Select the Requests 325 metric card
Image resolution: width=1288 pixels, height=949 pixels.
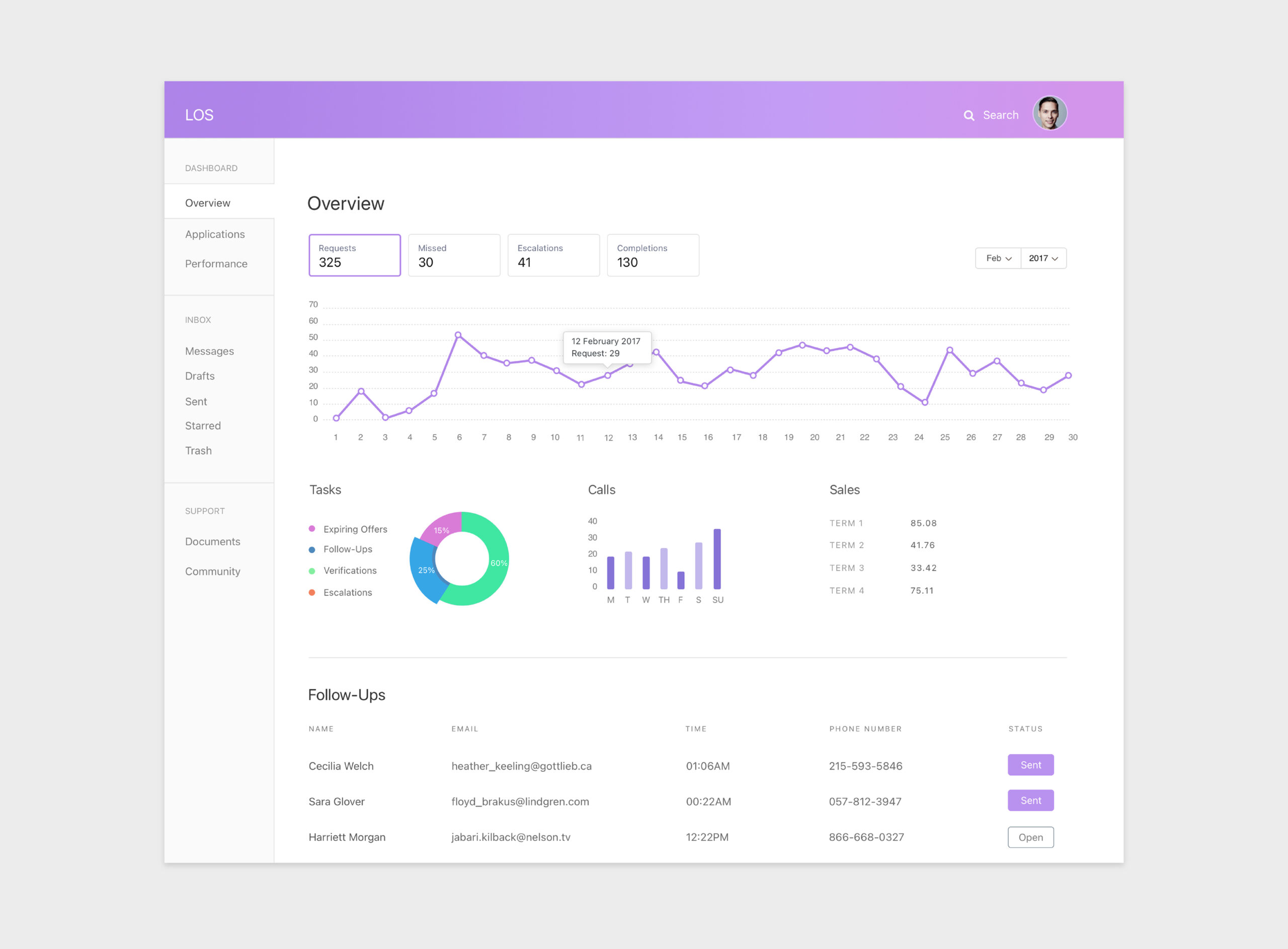click(x=354, y=255)
